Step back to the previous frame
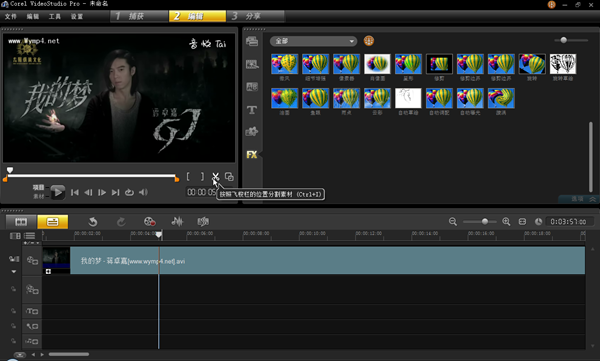 (x=88, y=192)
